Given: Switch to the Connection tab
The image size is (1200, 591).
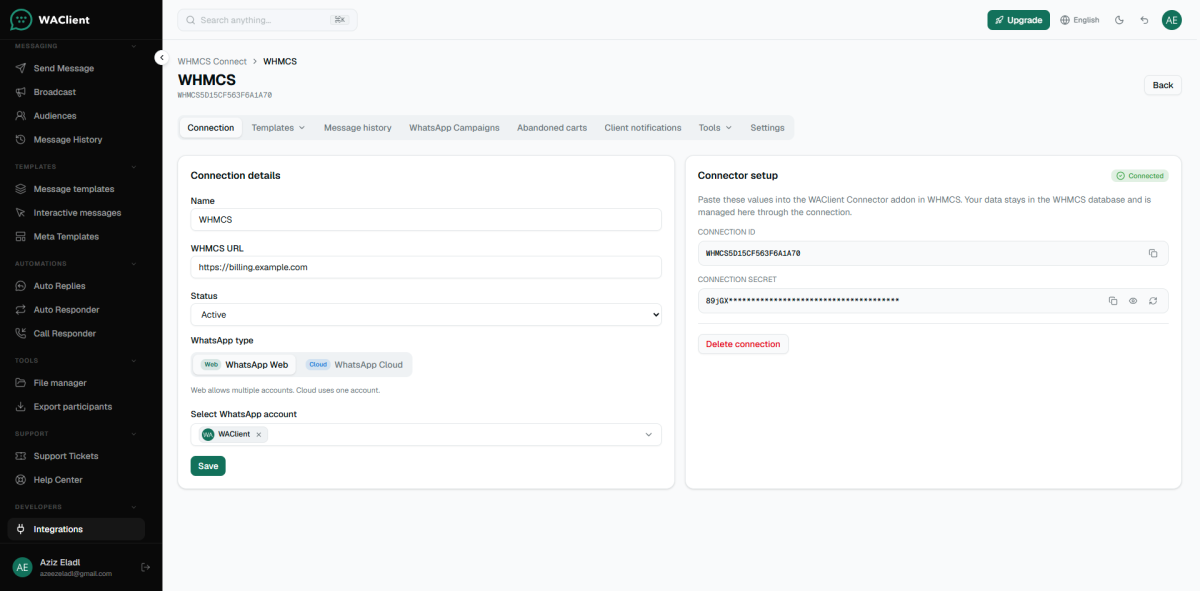Looking at the screenshot, I should [x=211, y=128].
